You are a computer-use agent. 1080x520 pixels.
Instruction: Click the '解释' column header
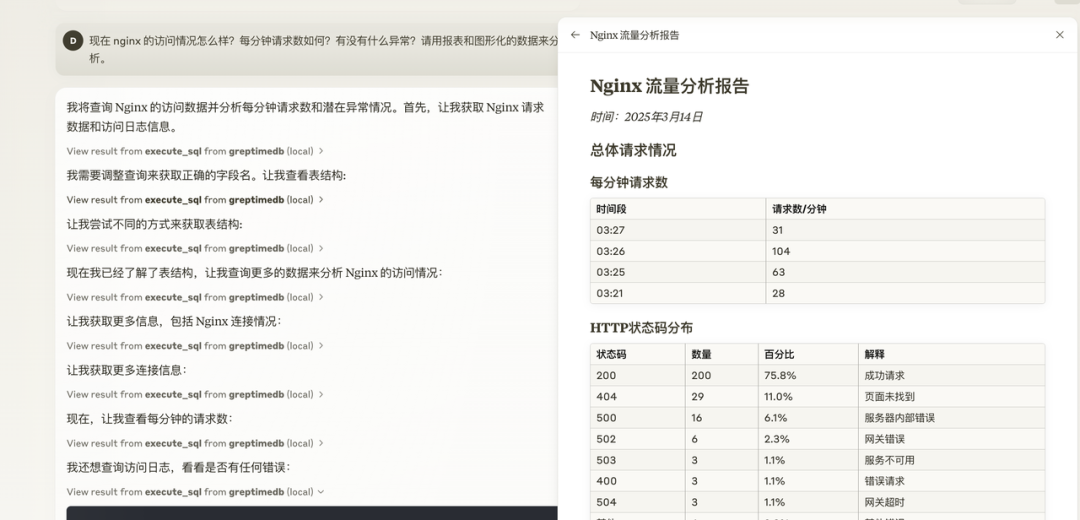(951, 354)
